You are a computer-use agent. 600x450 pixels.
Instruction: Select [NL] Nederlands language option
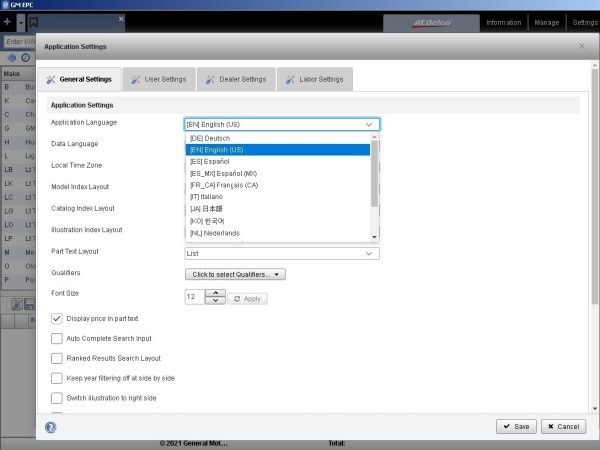coord(278,233)
